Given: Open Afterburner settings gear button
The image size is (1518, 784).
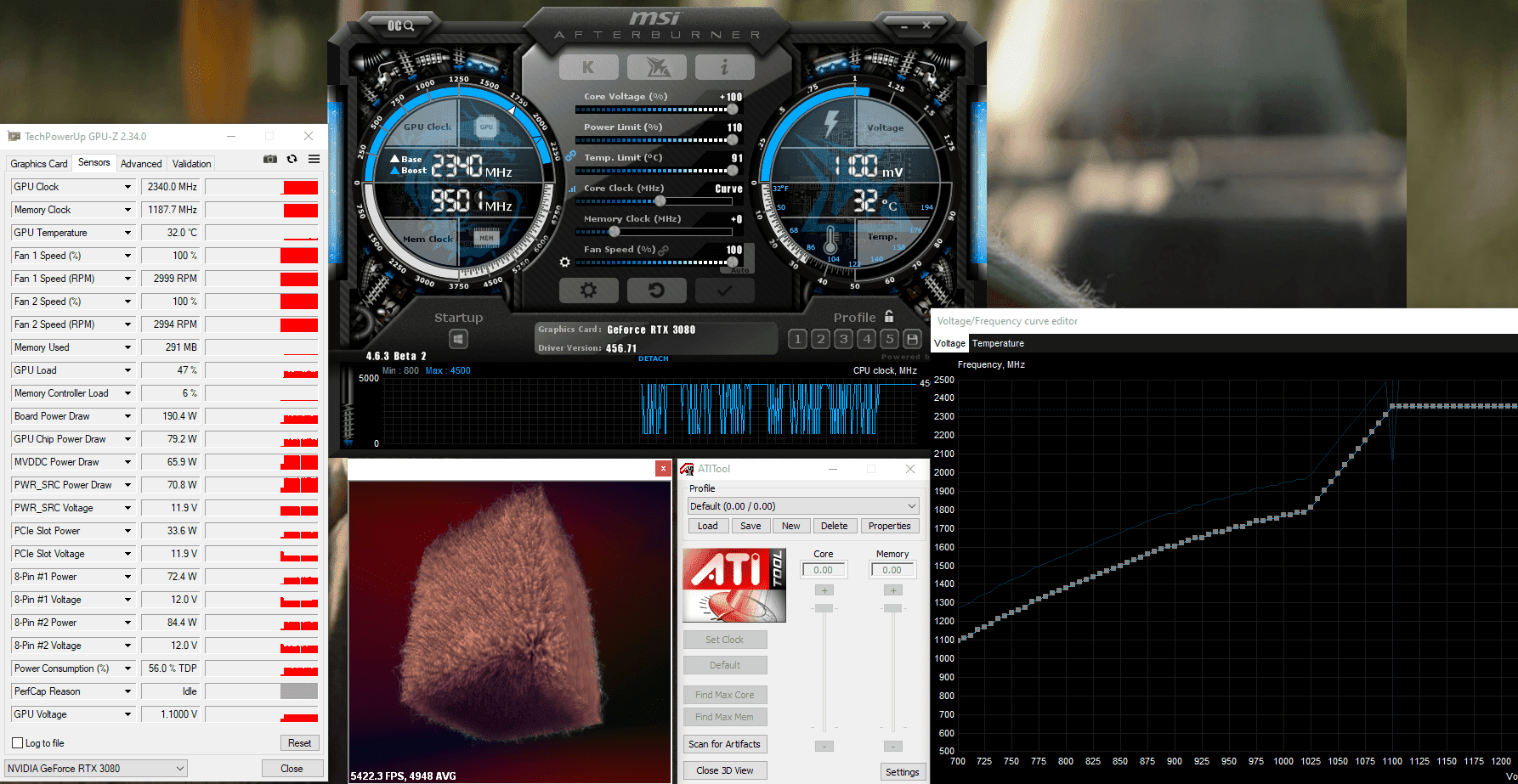Looking at the screenshot, I should click(x=588, y=290).
